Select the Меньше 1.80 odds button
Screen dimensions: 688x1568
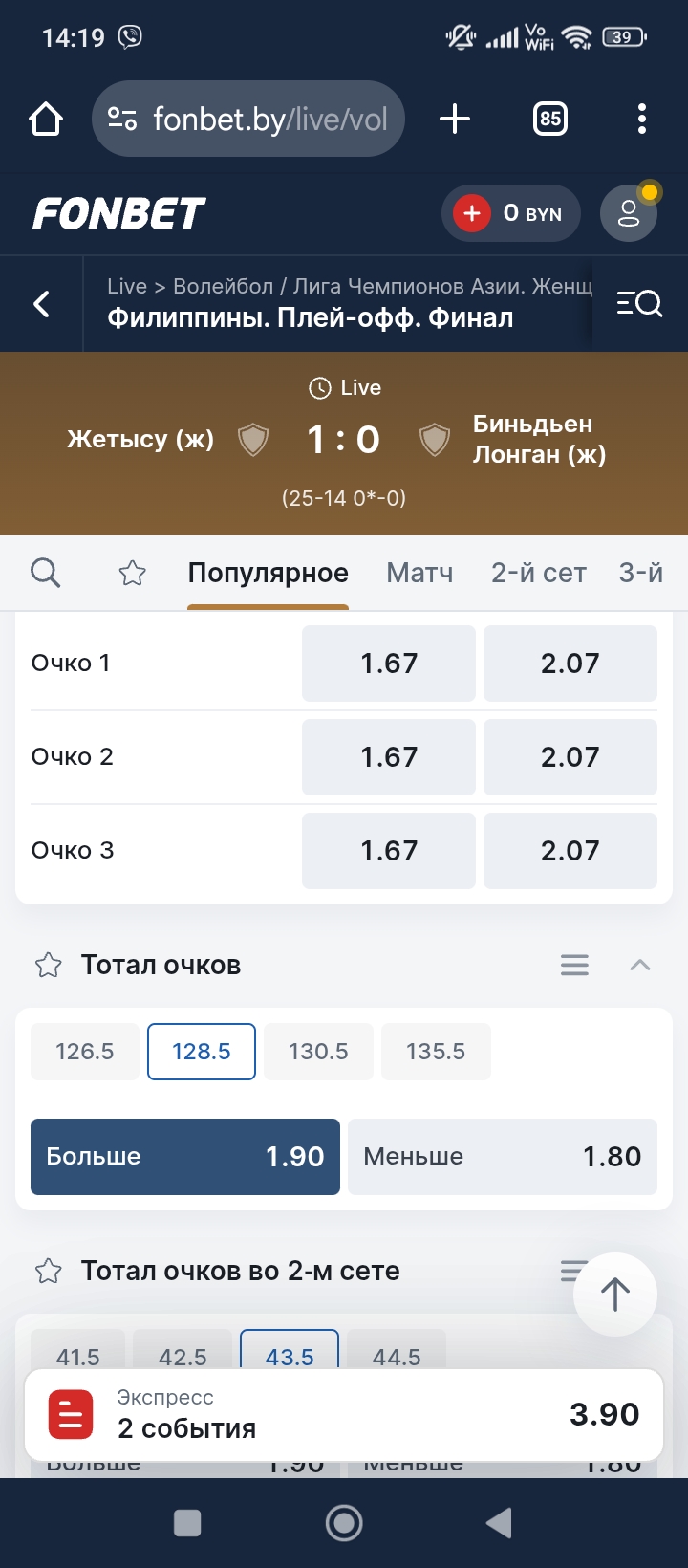coord(503,1157)
